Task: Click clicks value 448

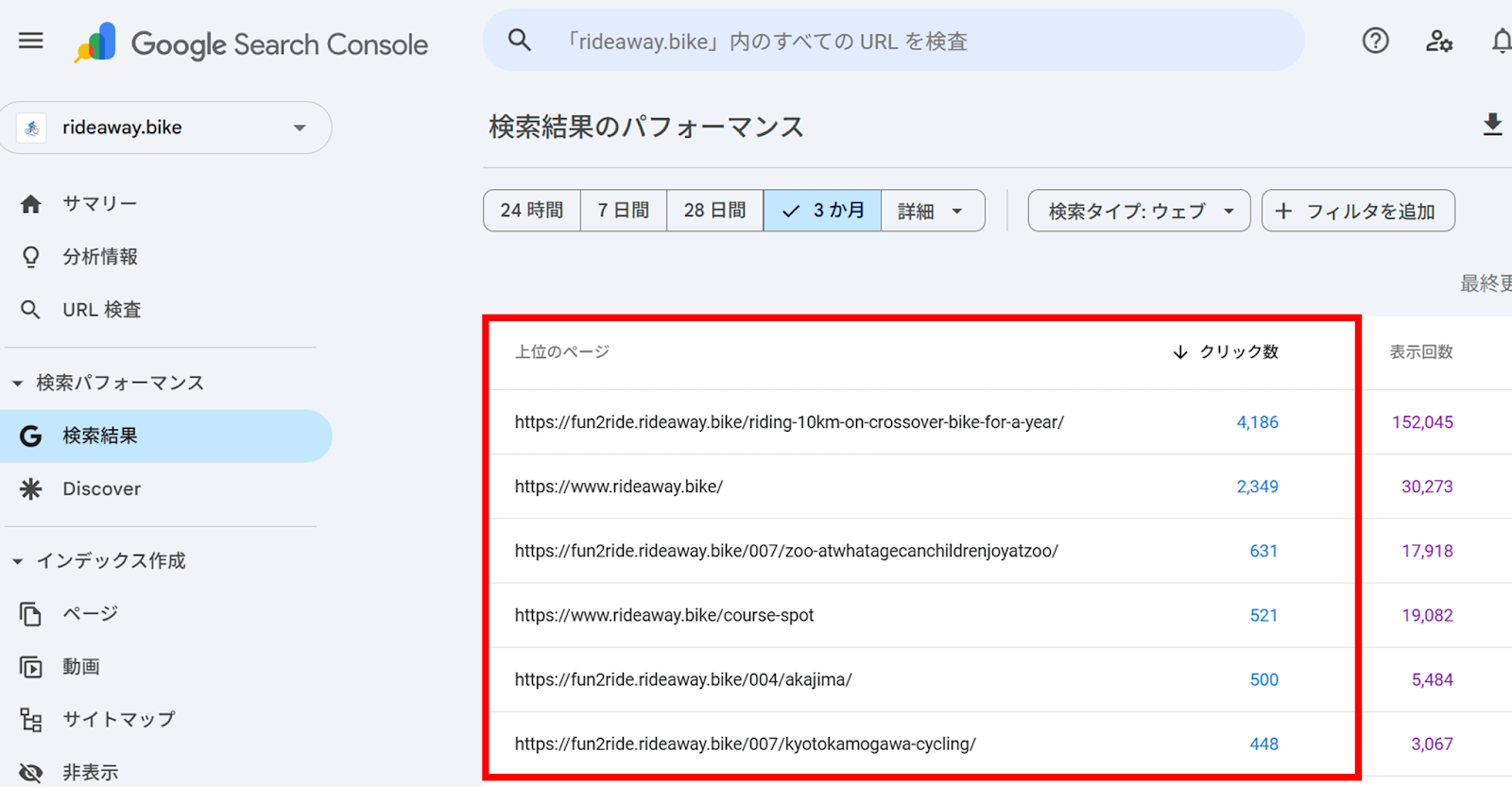Action: [1264, 744]
